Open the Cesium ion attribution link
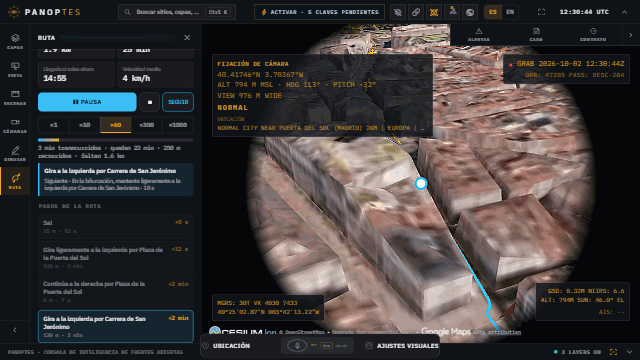The image size is (640, 360). pos(243,332)
